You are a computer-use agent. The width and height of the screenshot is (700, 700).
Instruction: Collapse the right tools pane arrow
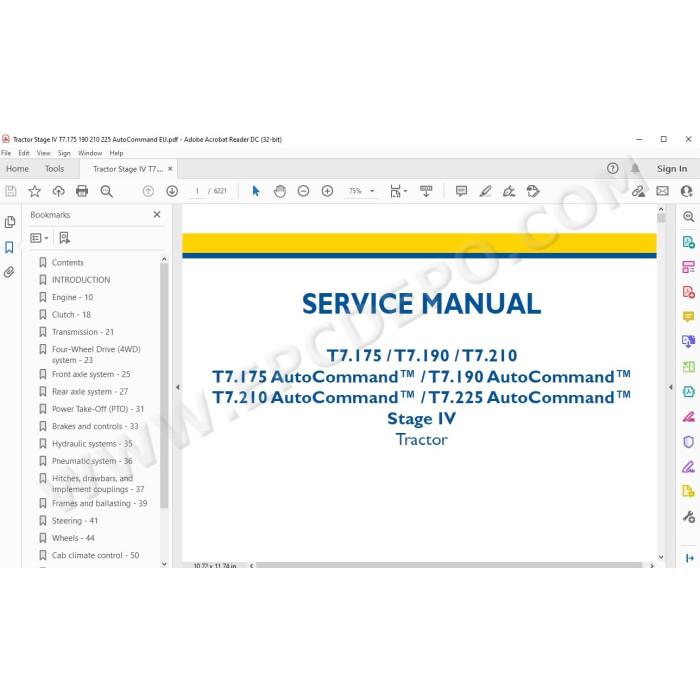671,387
